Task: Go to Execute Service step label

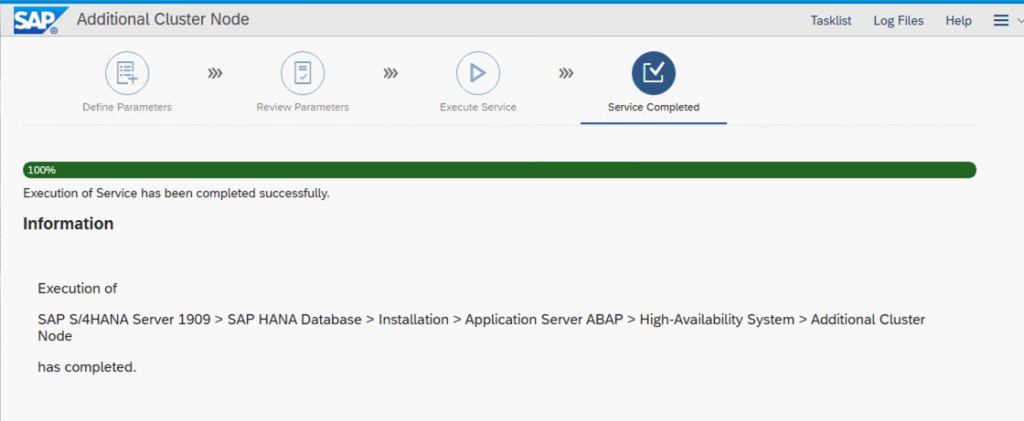Action: click(x=478, y=107)
